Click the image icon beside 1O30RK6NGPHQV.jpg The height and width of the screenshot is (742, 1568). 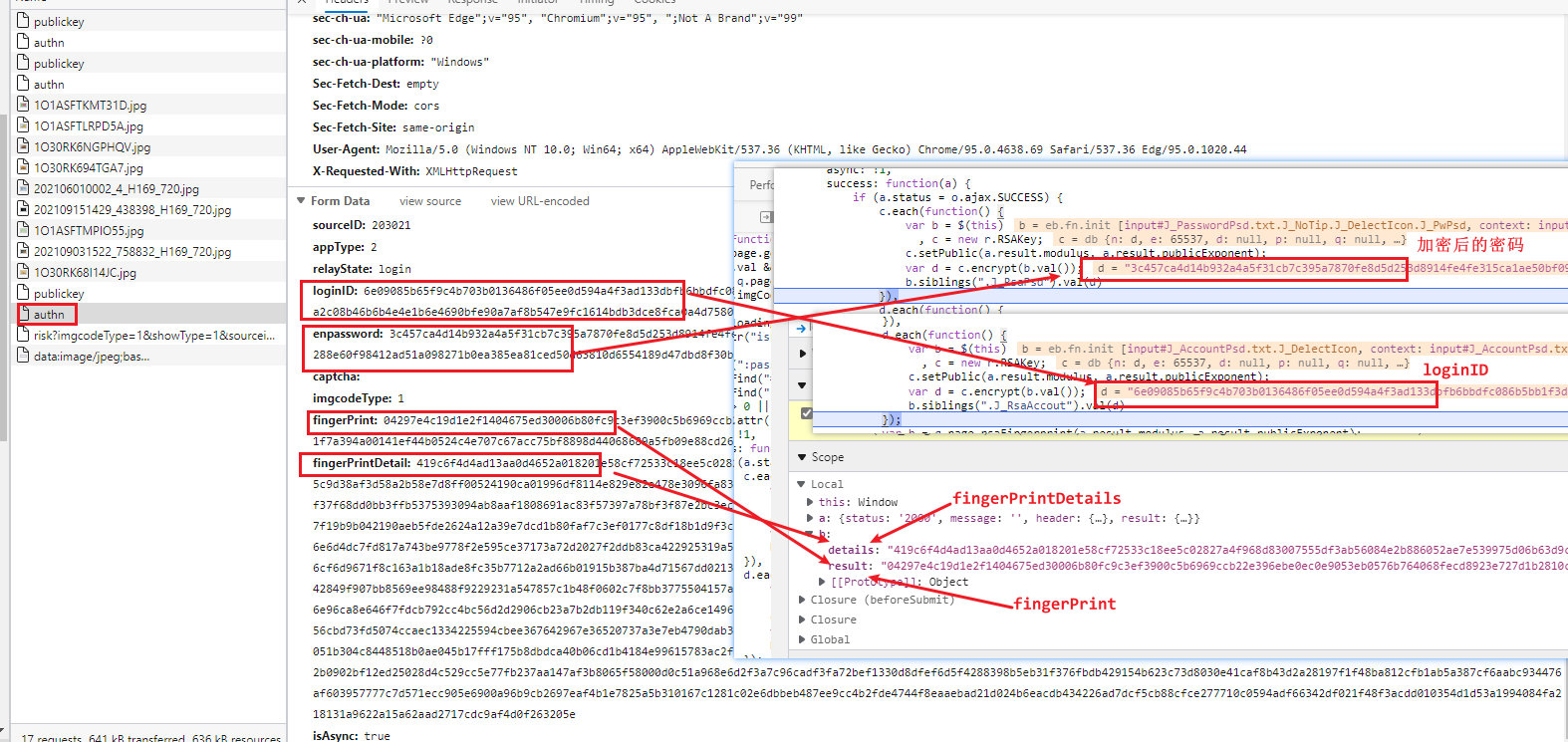23,146
